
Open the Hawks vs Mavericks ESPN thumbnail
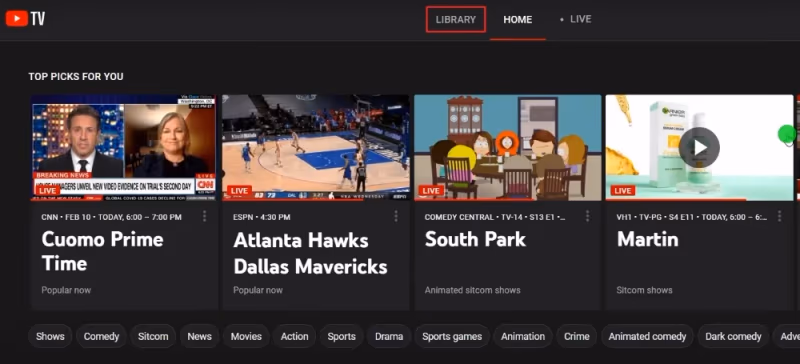pyautogui.click(x=316, y=147)
